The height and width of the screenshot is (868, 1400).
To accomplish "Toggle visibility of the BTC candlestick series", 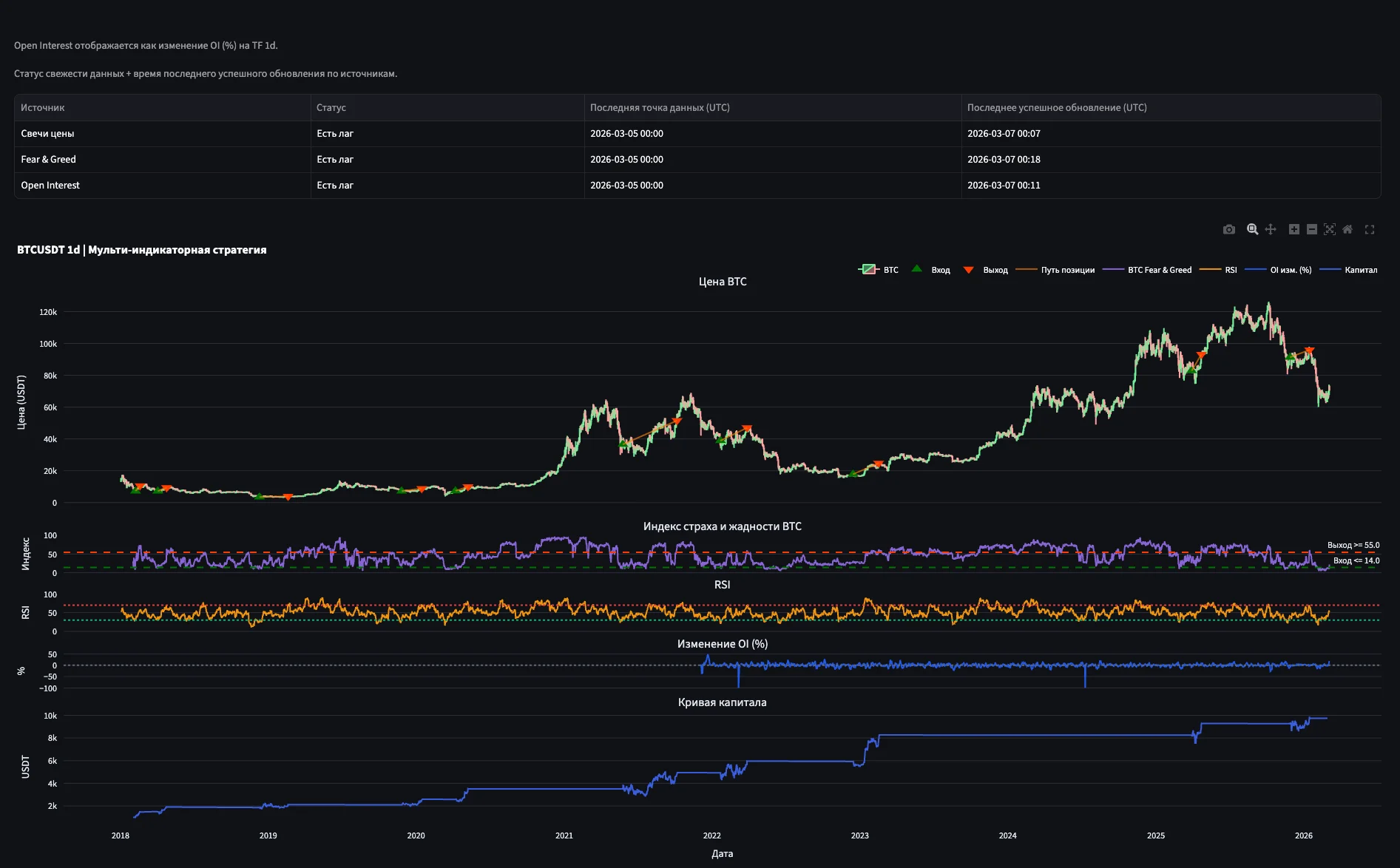I will [890, 270].
